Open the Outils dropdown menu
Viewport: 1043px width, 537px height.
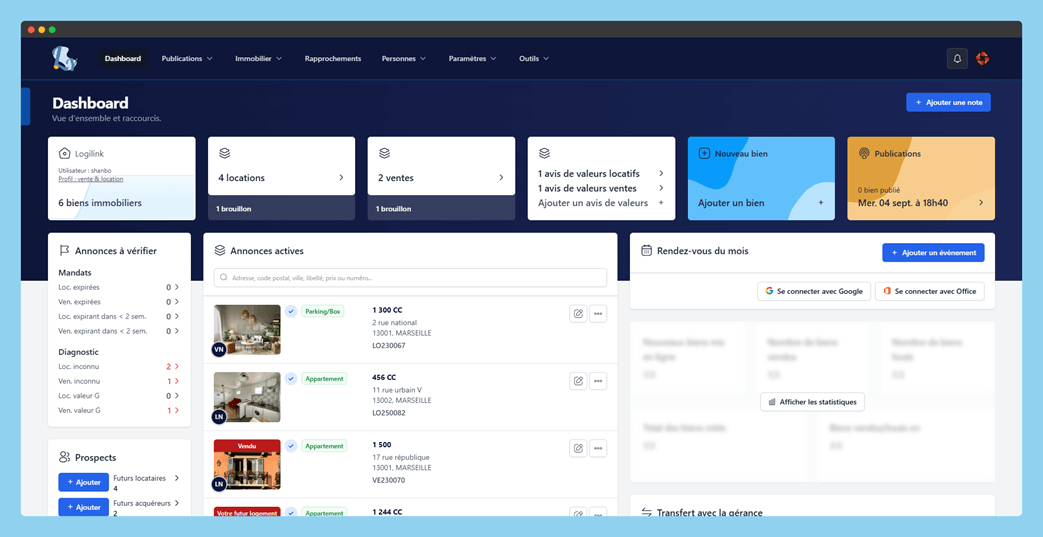[x=534, y=59]
